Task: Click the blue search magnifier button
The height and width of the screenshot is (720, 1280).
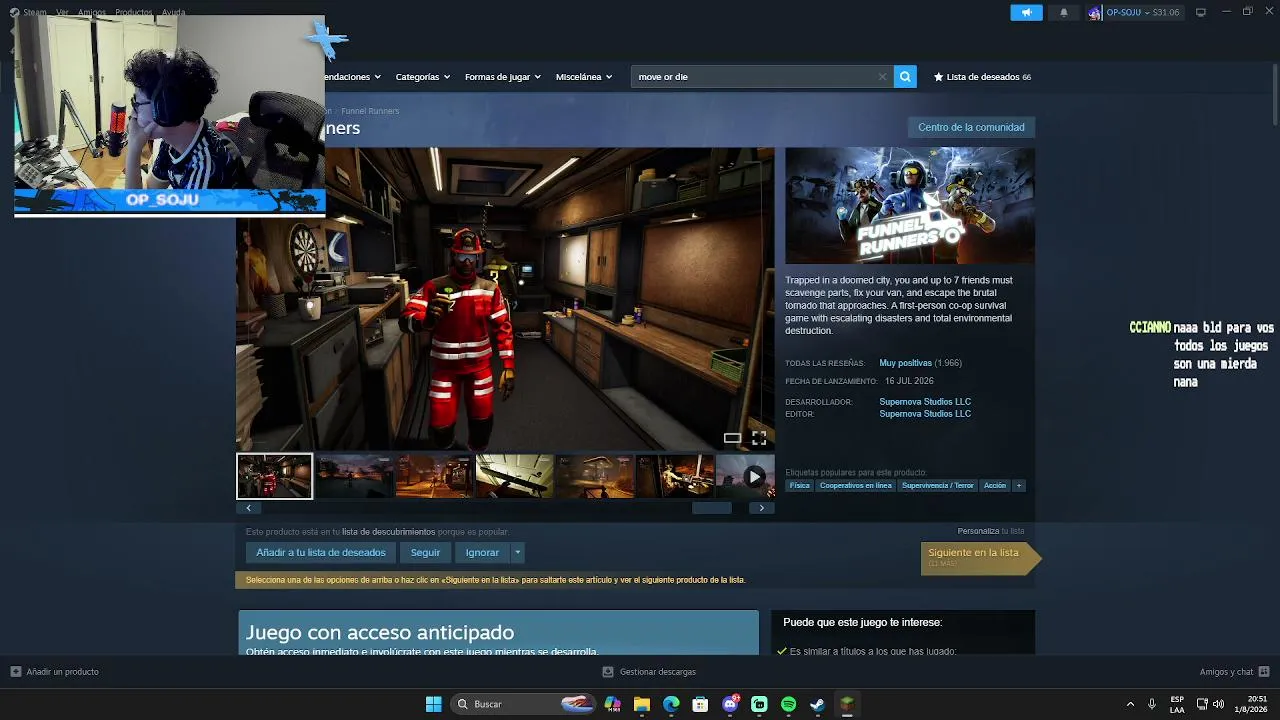Action: [x=905, y=76]
